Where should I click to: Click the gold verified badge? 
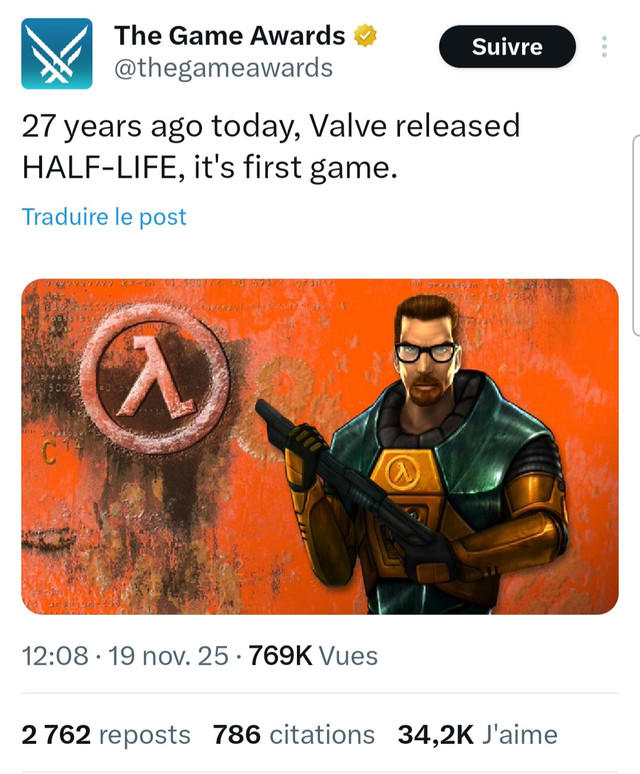[x=367, y=37]
